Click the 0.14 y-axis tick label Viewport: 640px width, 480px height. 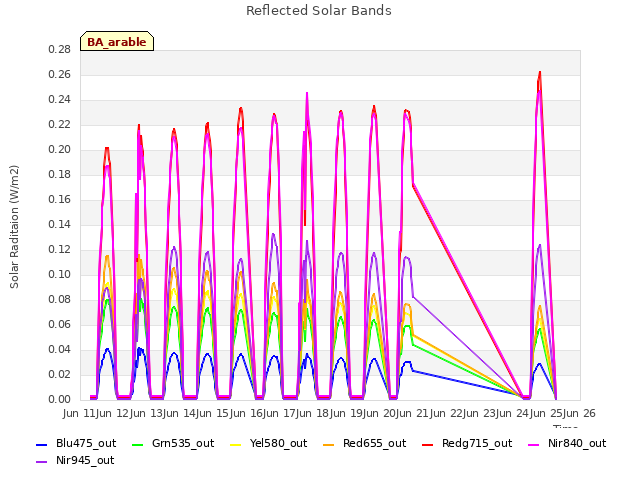pyautogui.click(x=60, y=224)
